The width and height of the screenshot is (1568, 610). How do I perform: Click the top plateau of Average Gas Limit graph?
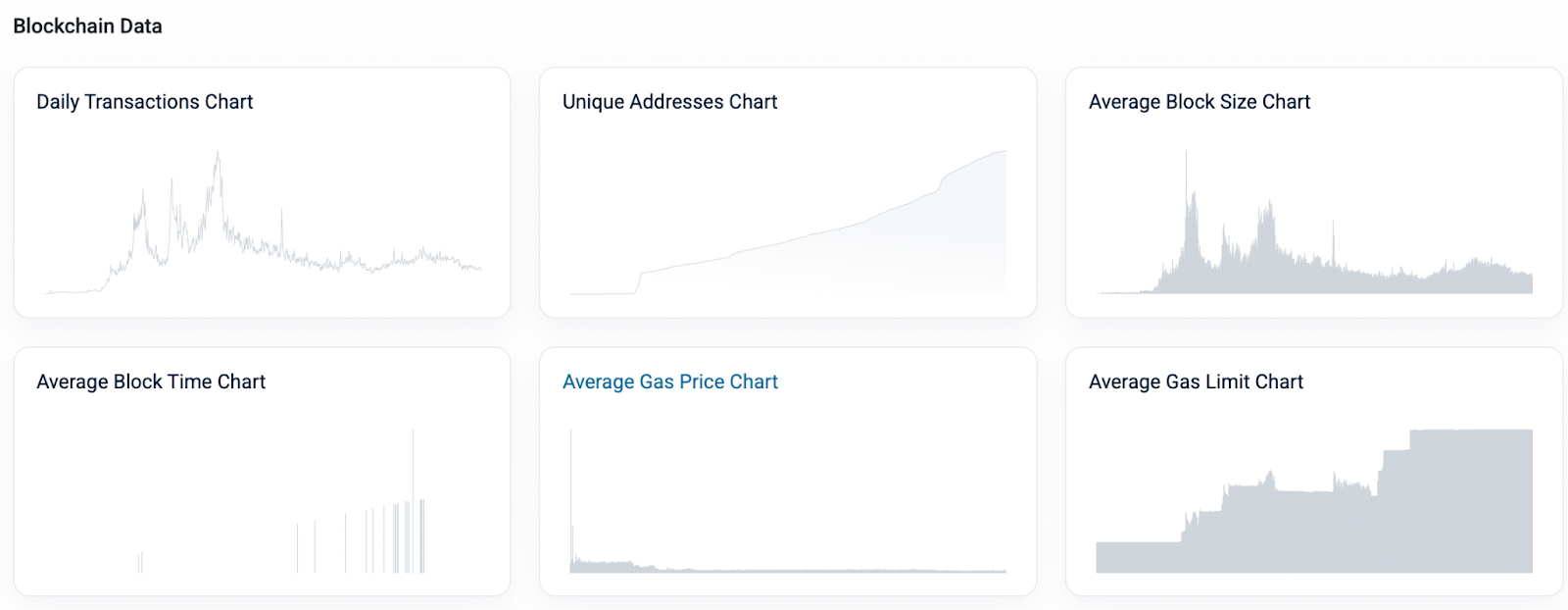(1470, 432)
